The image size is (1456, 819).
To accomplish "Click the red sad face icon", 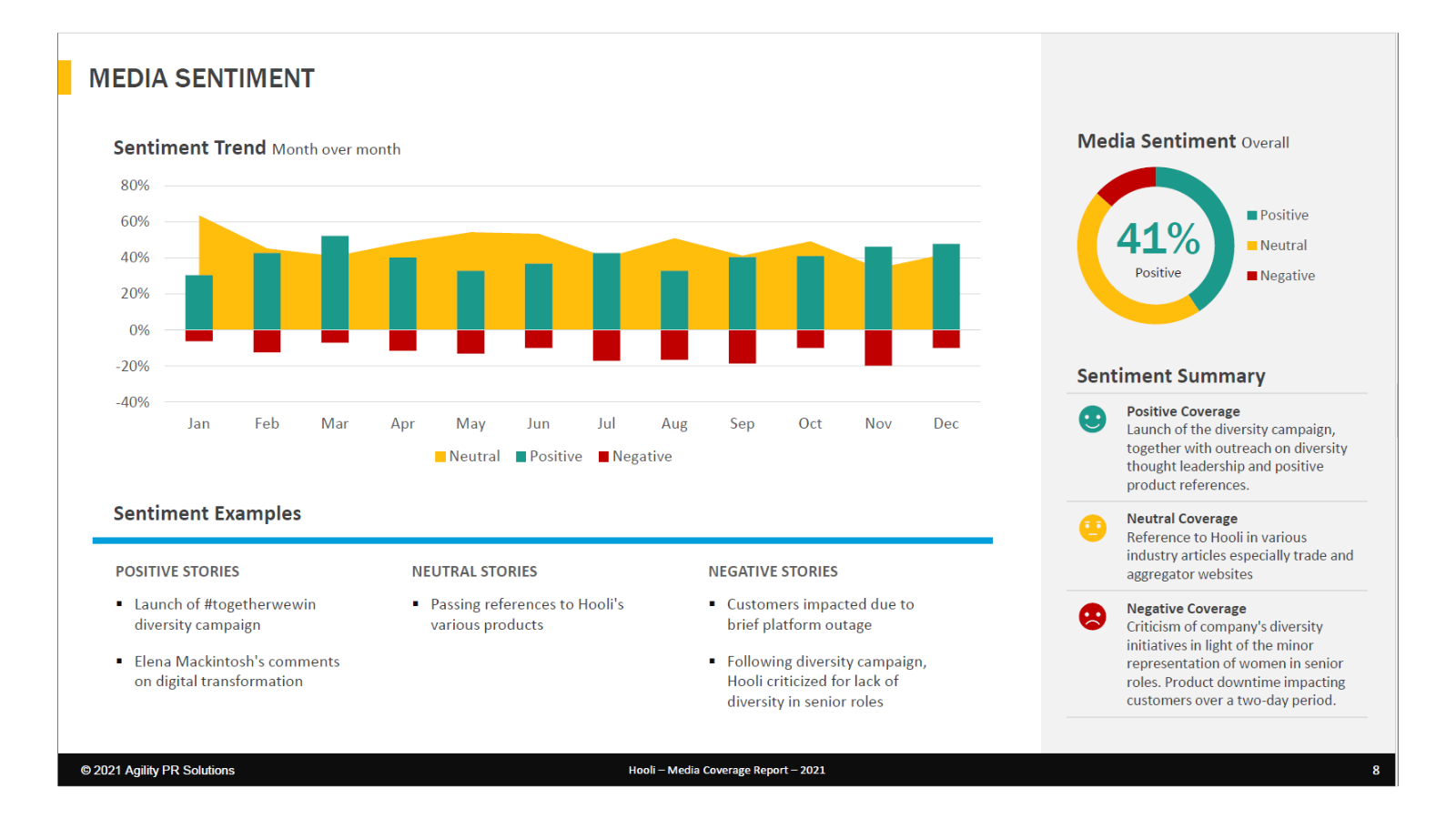I will 1092,617.
